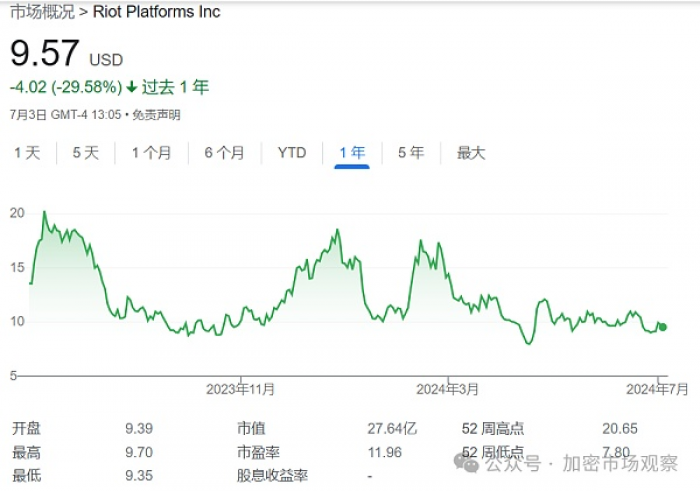This screenshot has height=491, width=700.
Task: Select the 1 天 time range tab
Action: pos(27,153)
